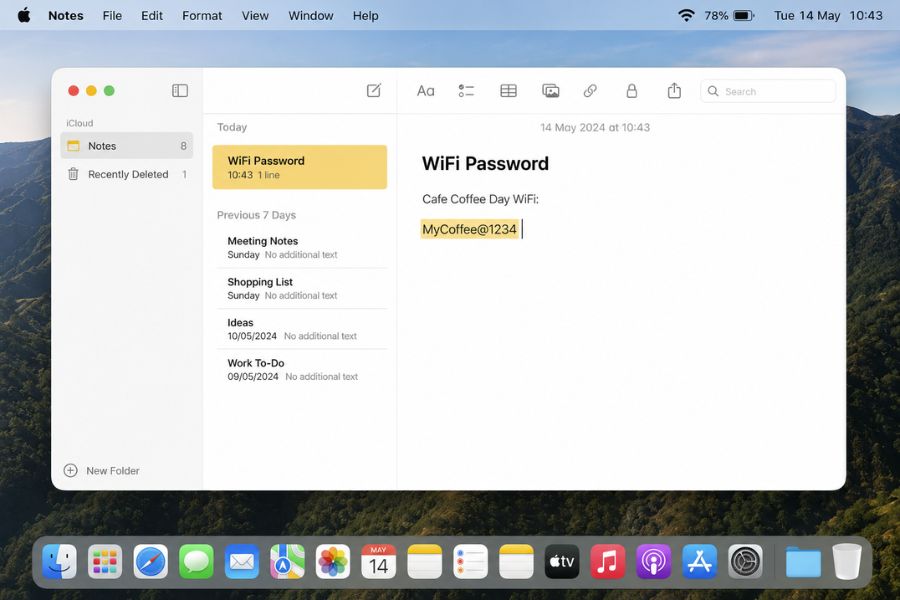
Task: Open the Edit menu
Action: 152,16
